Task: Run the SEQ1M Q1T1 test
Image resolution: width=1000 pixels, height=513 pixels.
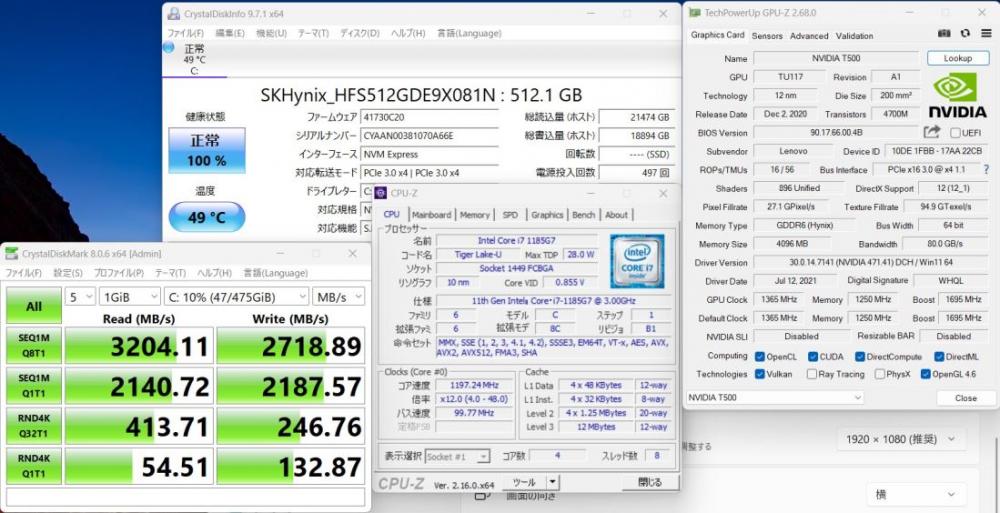Action: [34, 385]
